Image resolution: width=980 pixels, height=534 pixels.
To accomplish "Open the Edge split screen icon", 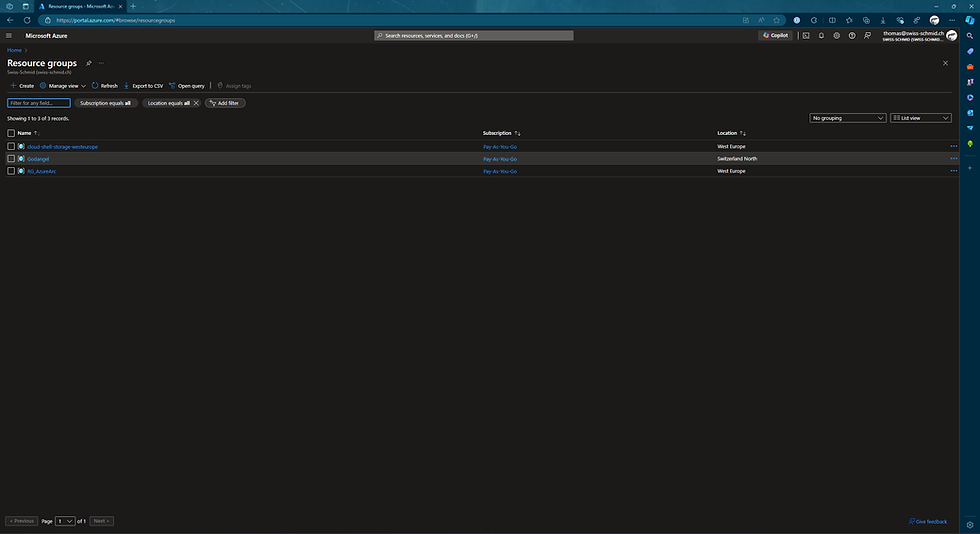I will [832, 20].
